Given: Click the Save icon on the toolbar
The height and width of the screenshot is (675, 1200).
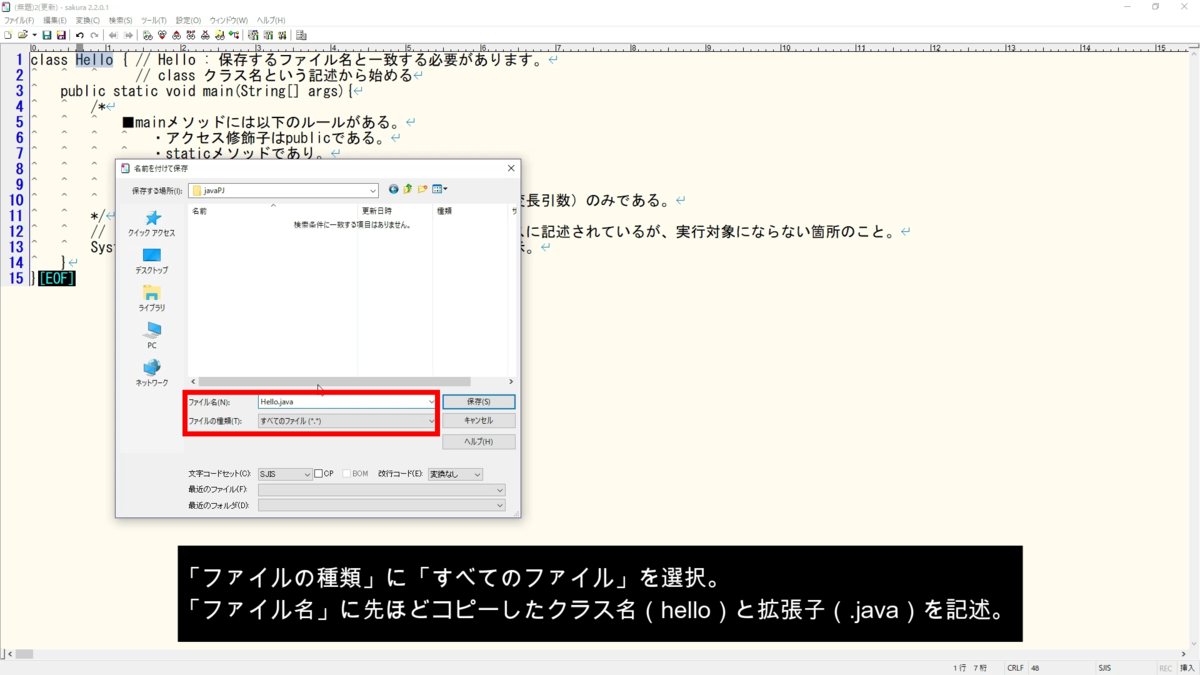Looking at the screenshot, I should (x=47, y=34).
